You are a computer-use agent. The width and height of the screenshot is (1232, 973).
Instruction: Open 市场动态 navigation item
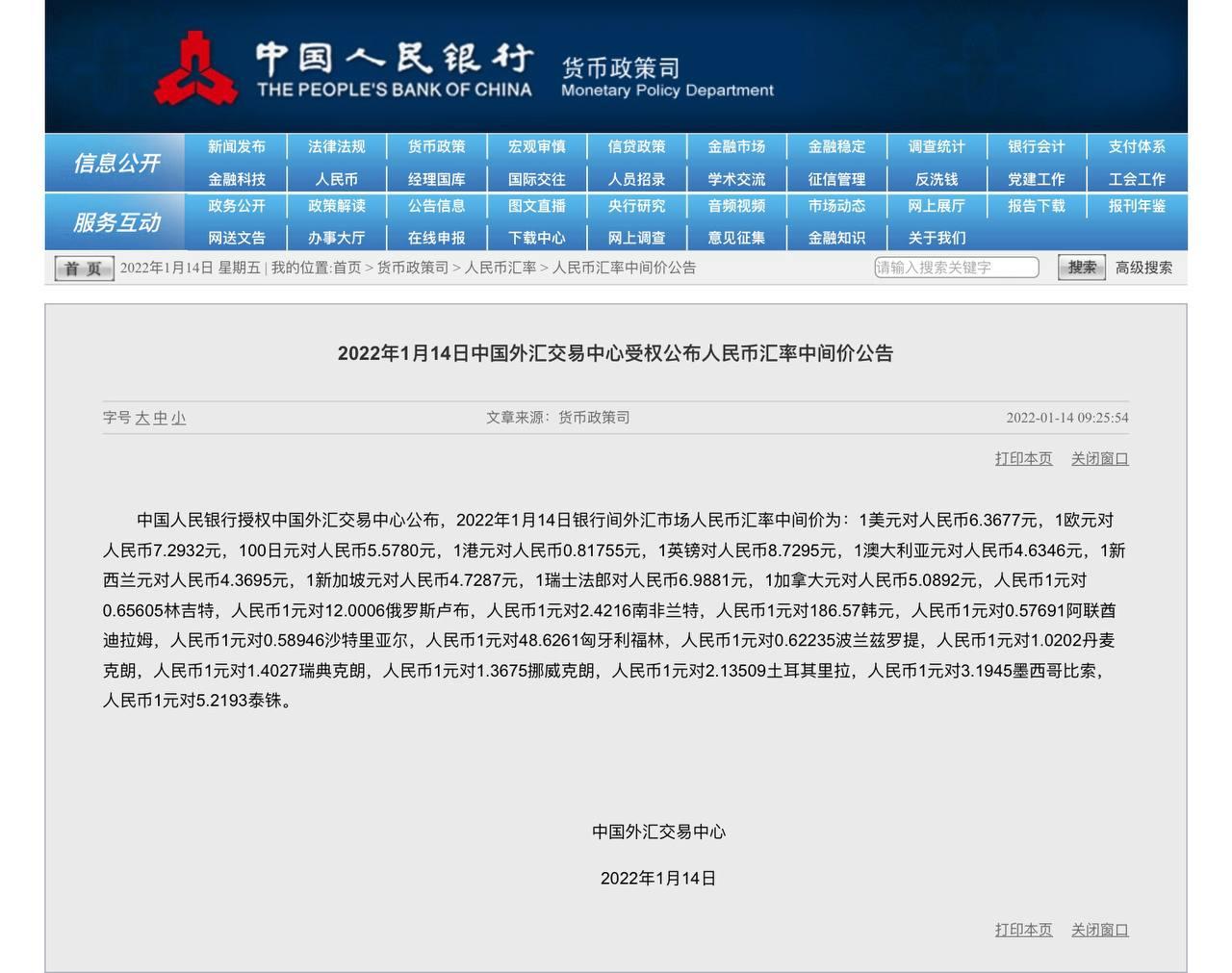[837, 206]
